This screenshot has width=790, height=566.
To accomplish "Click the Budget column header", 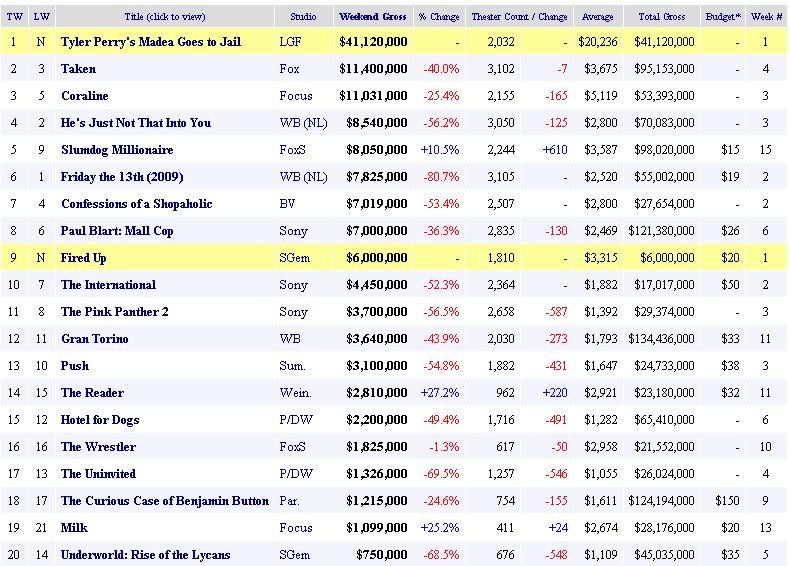I will pyautogui.click(x=723, y=17).
